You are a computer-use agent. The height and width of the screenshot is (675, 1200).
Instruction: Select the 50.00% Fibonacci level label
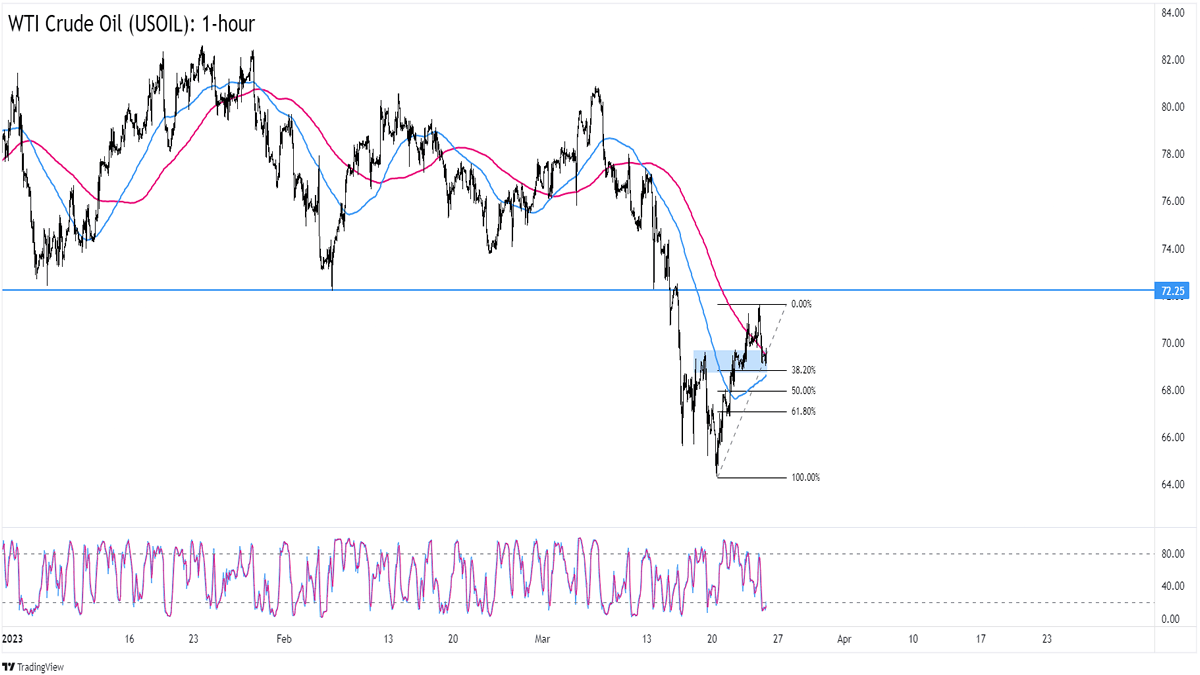[x=803, y=391]
